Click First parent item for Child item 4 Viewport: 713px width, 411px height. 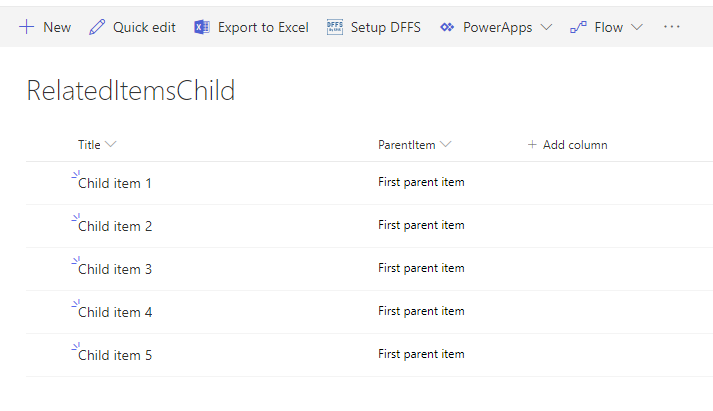tap(421, 312)
